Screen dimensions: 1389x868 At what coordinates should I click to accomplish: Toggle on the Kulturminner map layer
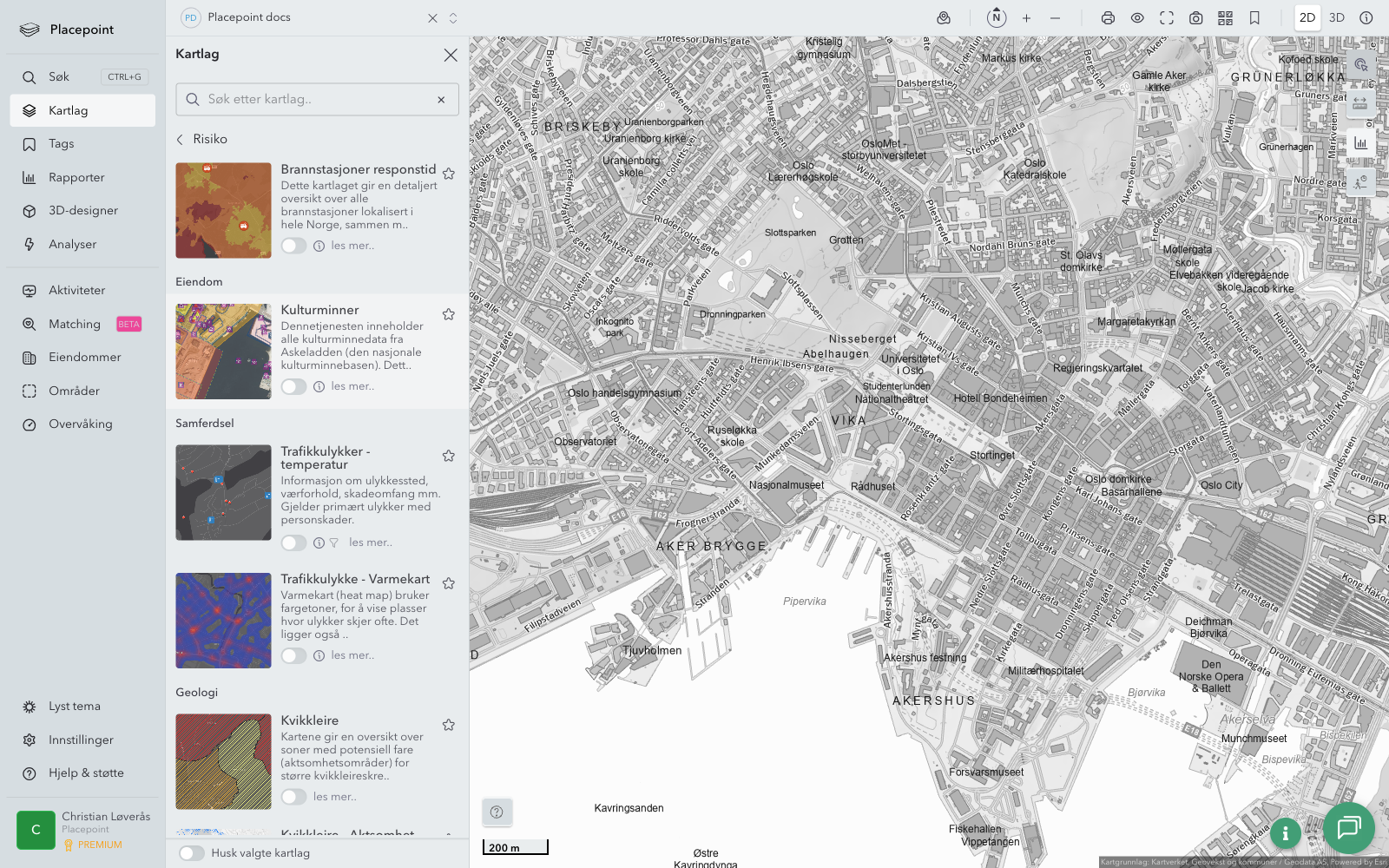[293, 386]
